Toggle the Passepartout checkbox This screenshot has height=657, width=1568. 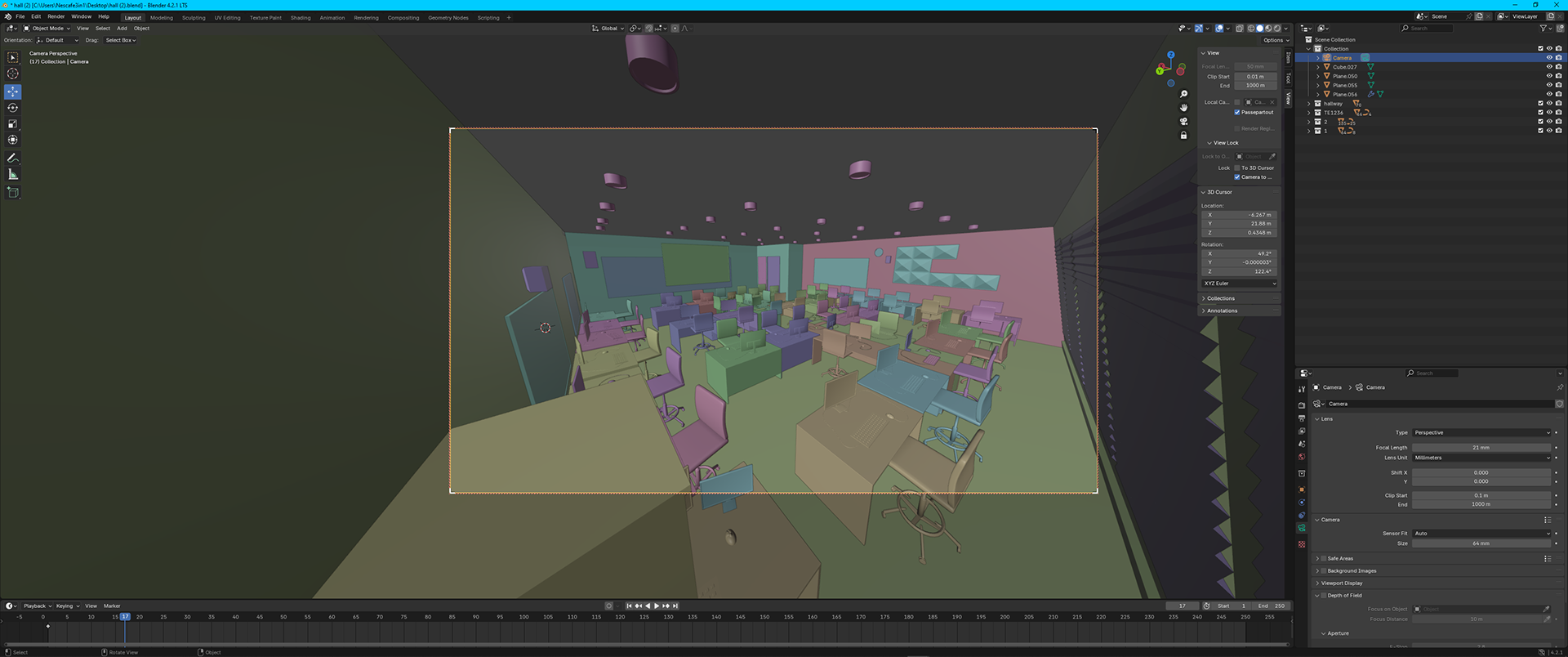(1237, 112)
